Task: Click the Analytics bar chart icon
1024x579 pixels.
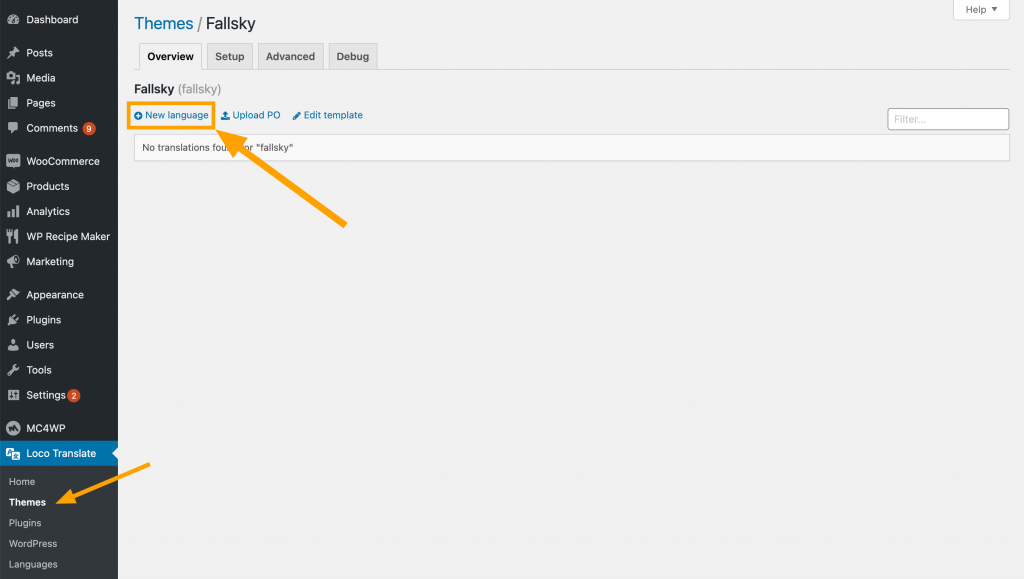Action: coord(13,212)
